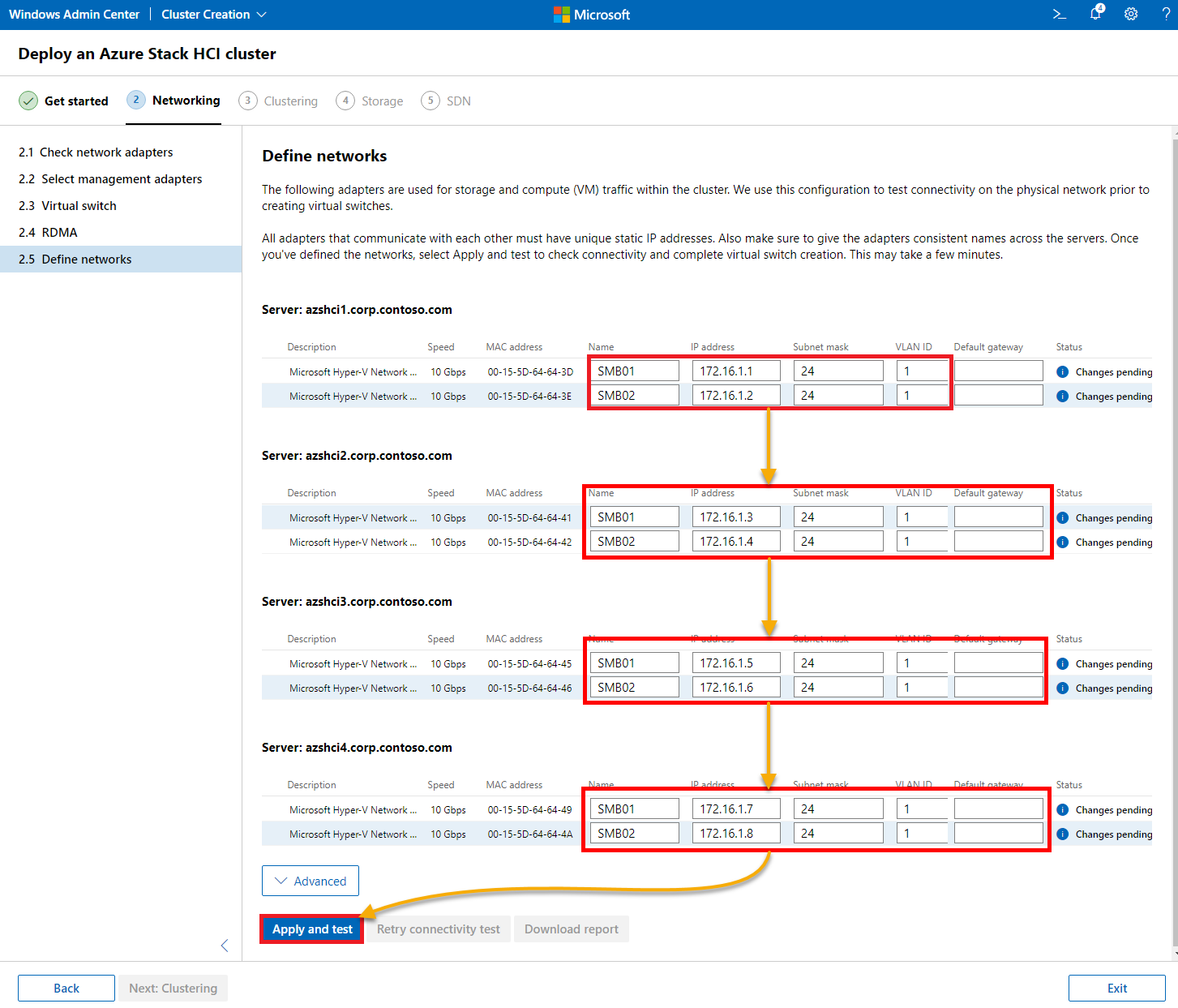Image resolution: width=1178 pixels, height=1008 pixels.
Task: Click the Download report button
Action: point(572,929)
